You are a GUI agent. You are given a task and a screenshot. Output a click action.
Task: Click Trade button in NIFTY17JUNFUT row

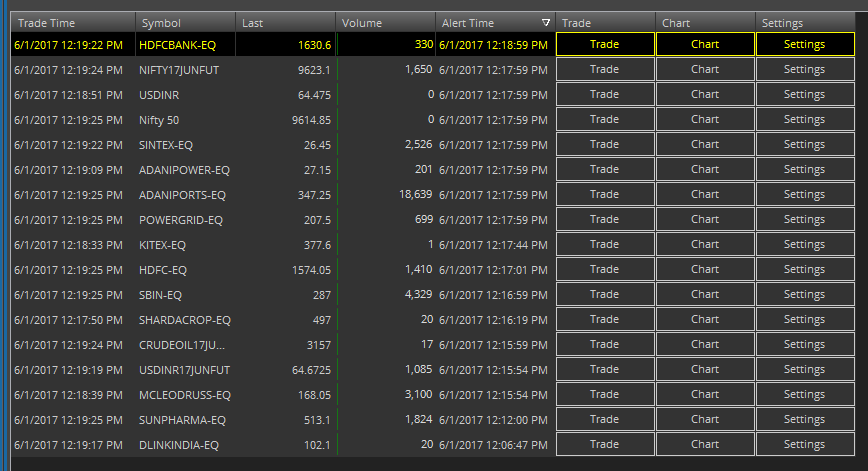(x=604, y=70)
